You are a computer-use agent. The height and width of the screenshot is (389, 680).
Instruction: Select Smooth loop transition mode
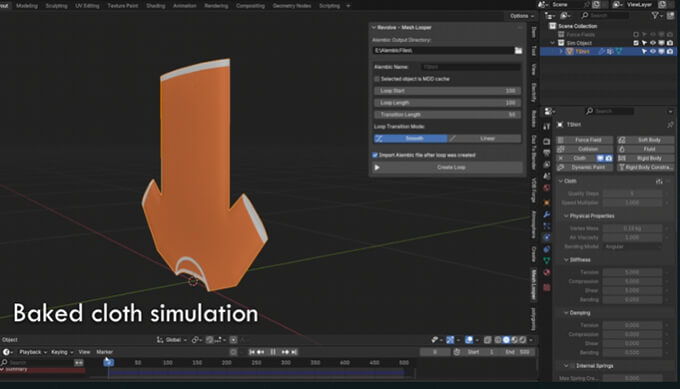[x=410, y=138]
